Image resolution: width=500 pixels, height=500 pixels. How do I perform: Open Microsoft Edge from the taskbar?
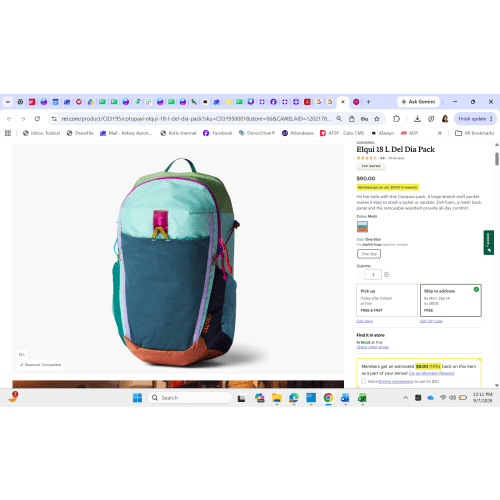coord(294,398)
